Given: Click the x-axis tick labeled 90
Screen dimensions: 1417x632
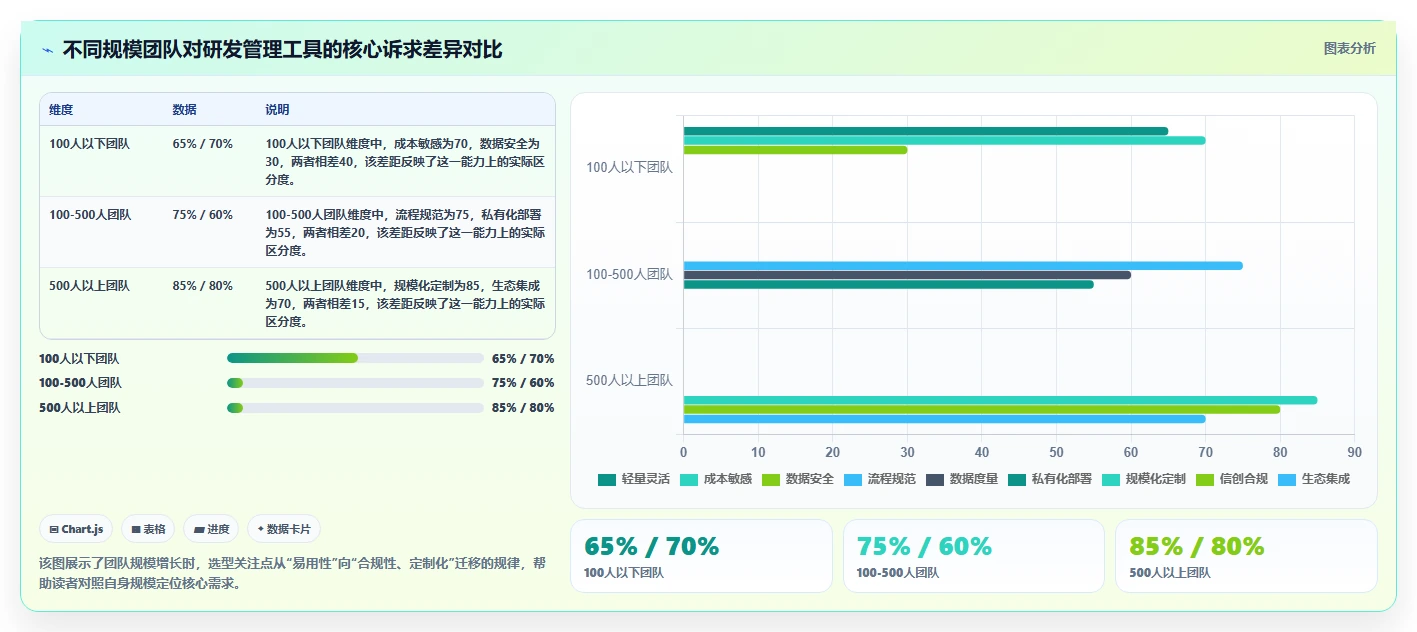Looking at the screenshot, I should (1354, 453).
